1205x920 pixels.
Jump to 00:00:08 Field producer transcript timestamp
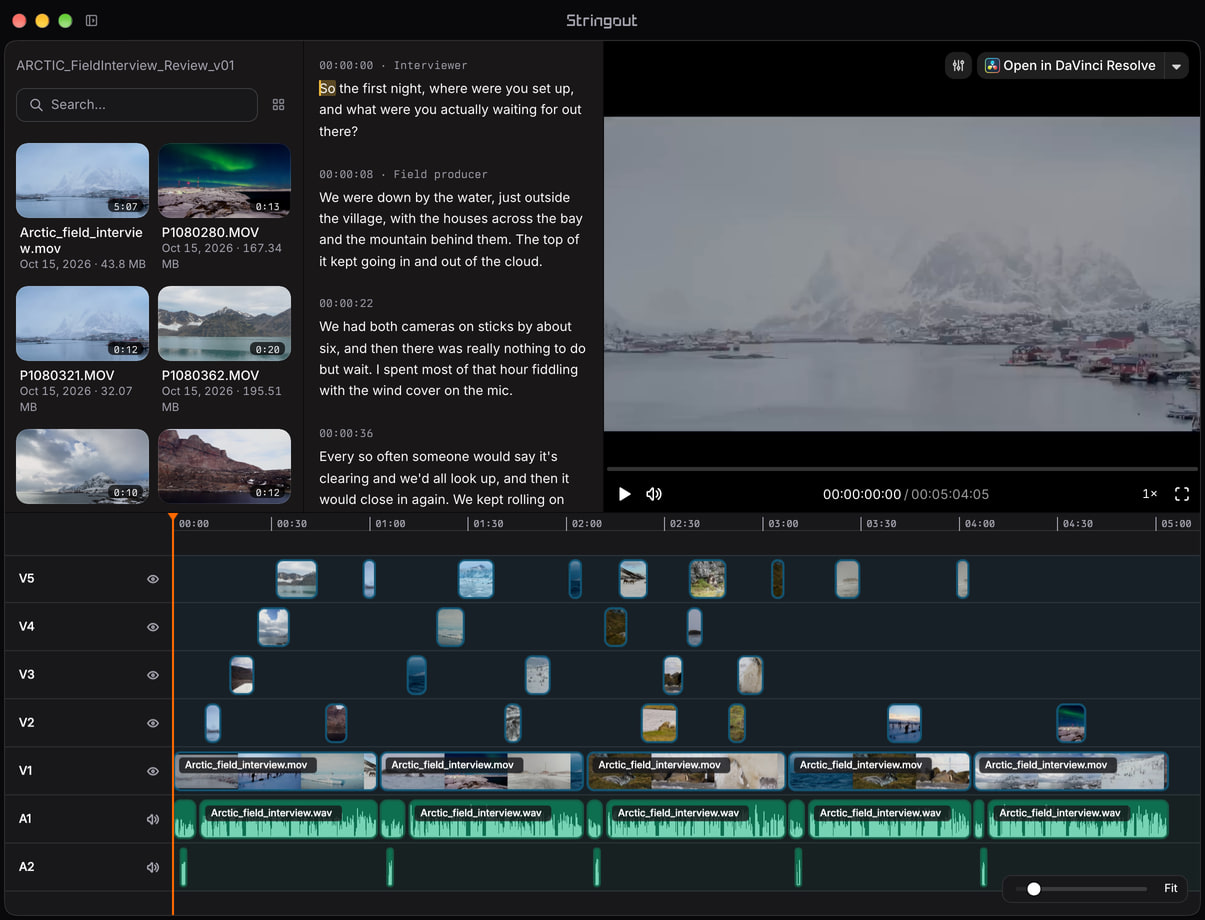pos(403,174)
